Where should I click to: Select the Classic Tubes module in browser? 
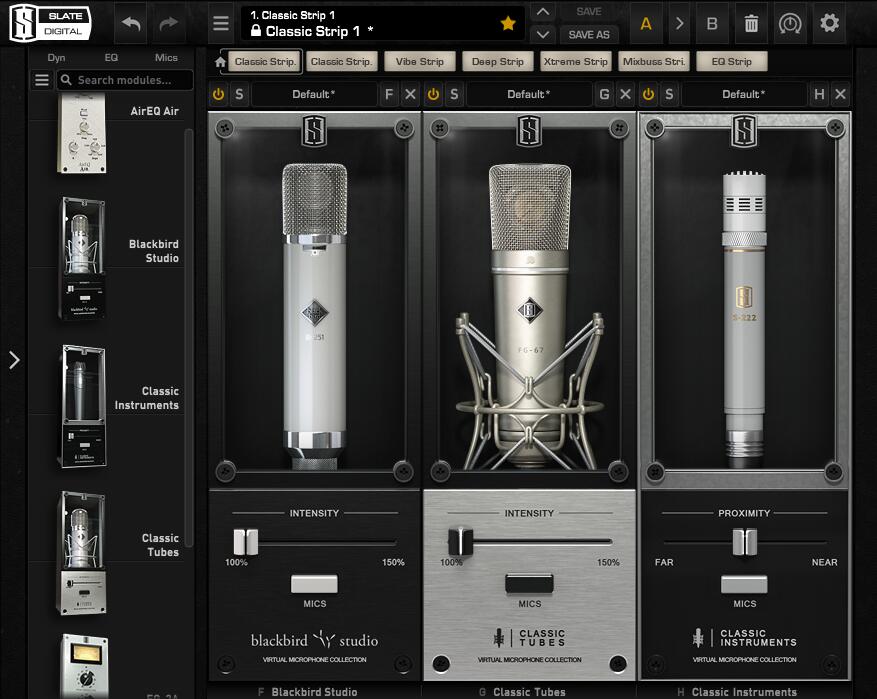coord(82,553)
